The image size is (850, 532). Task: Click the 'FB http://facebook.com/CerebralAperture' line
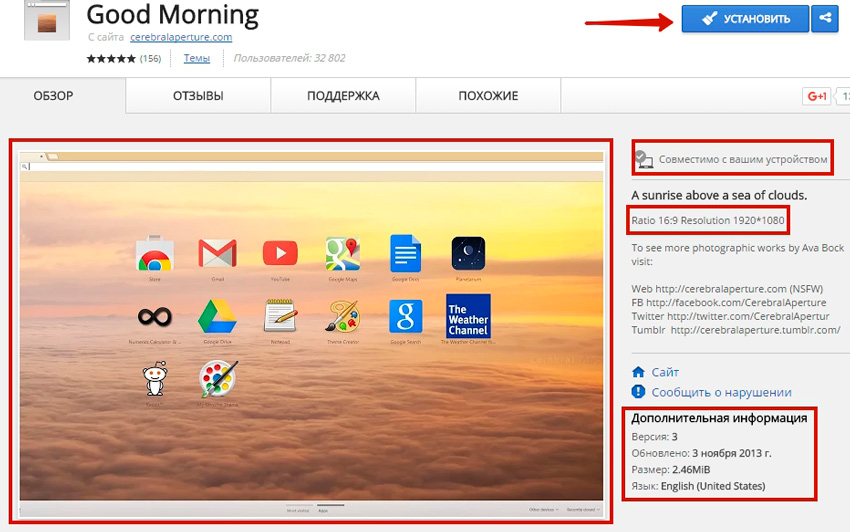coord(729,303)
